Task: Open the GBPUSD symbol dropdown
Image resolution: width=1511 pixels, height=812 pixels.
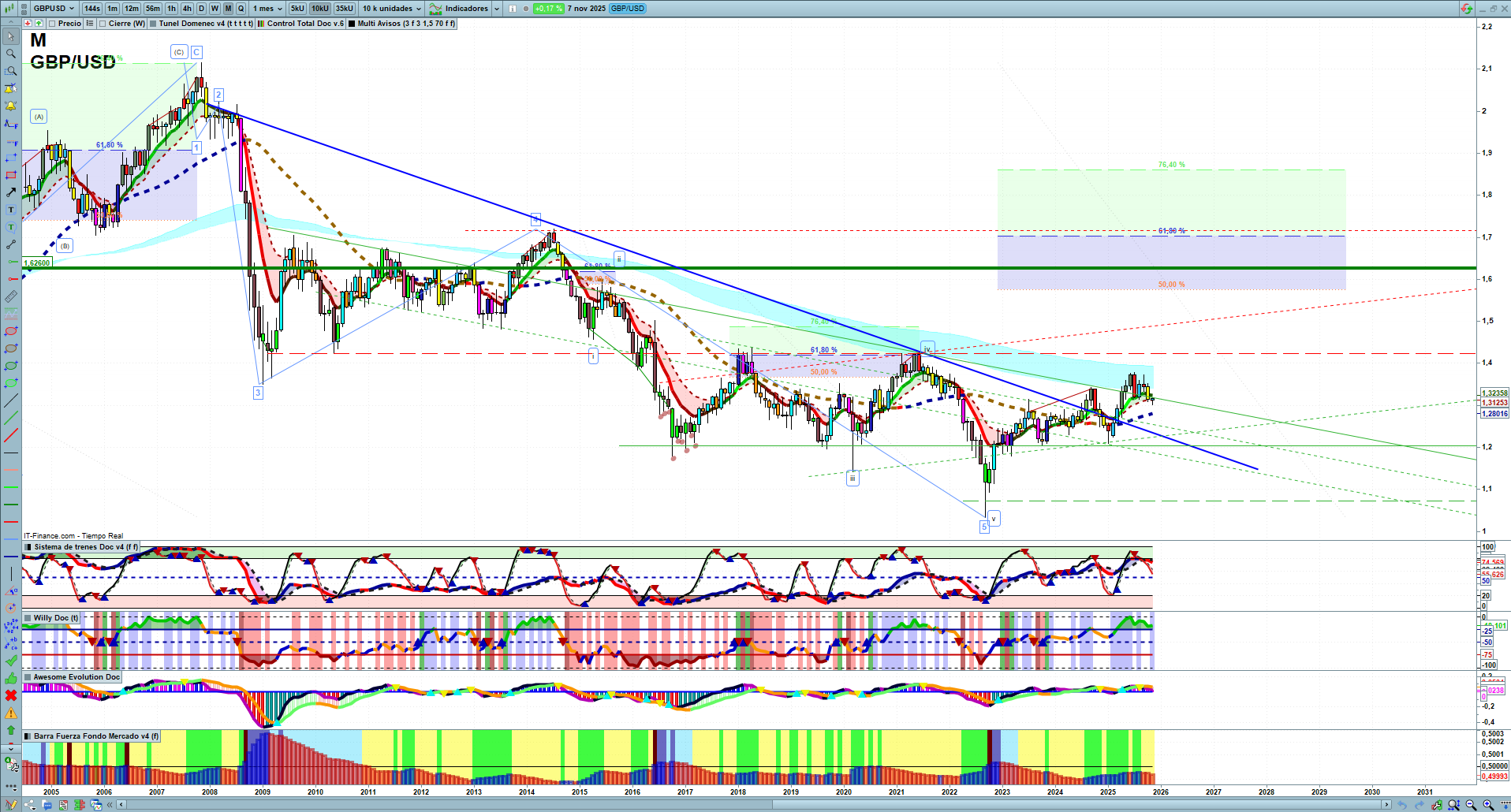Action: click(x=53, y=9)
